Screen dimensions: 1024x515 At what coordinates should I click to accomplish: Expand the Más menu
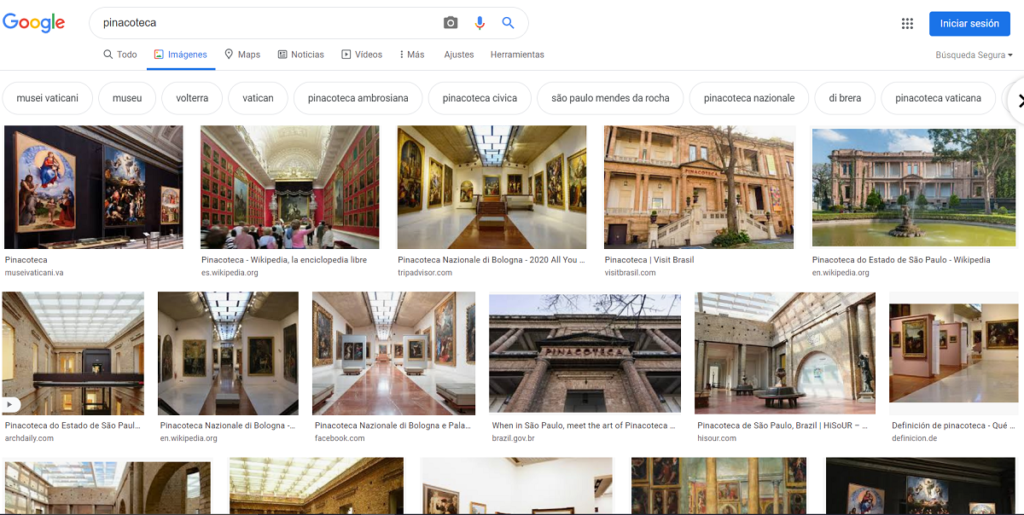(x=411, y=54)
